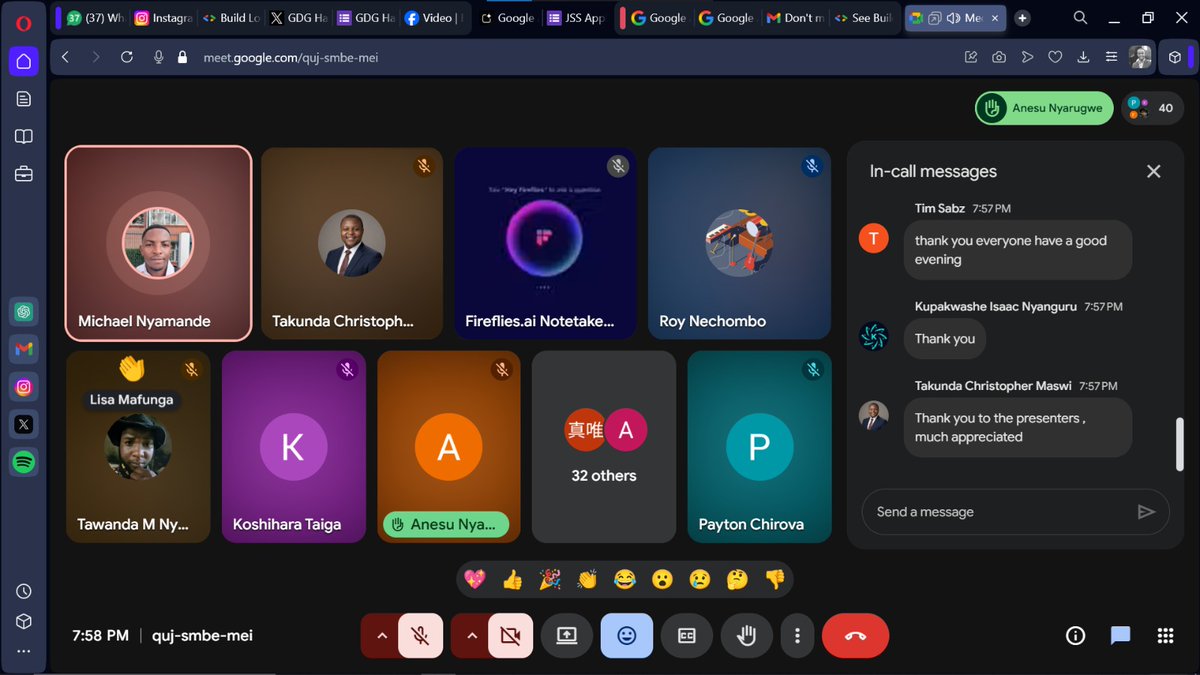The width and height of the screenshot is (1200, 675).
Task: Click muted mic icon on Roy Nechombo tile
Action: tap(812, 166)
